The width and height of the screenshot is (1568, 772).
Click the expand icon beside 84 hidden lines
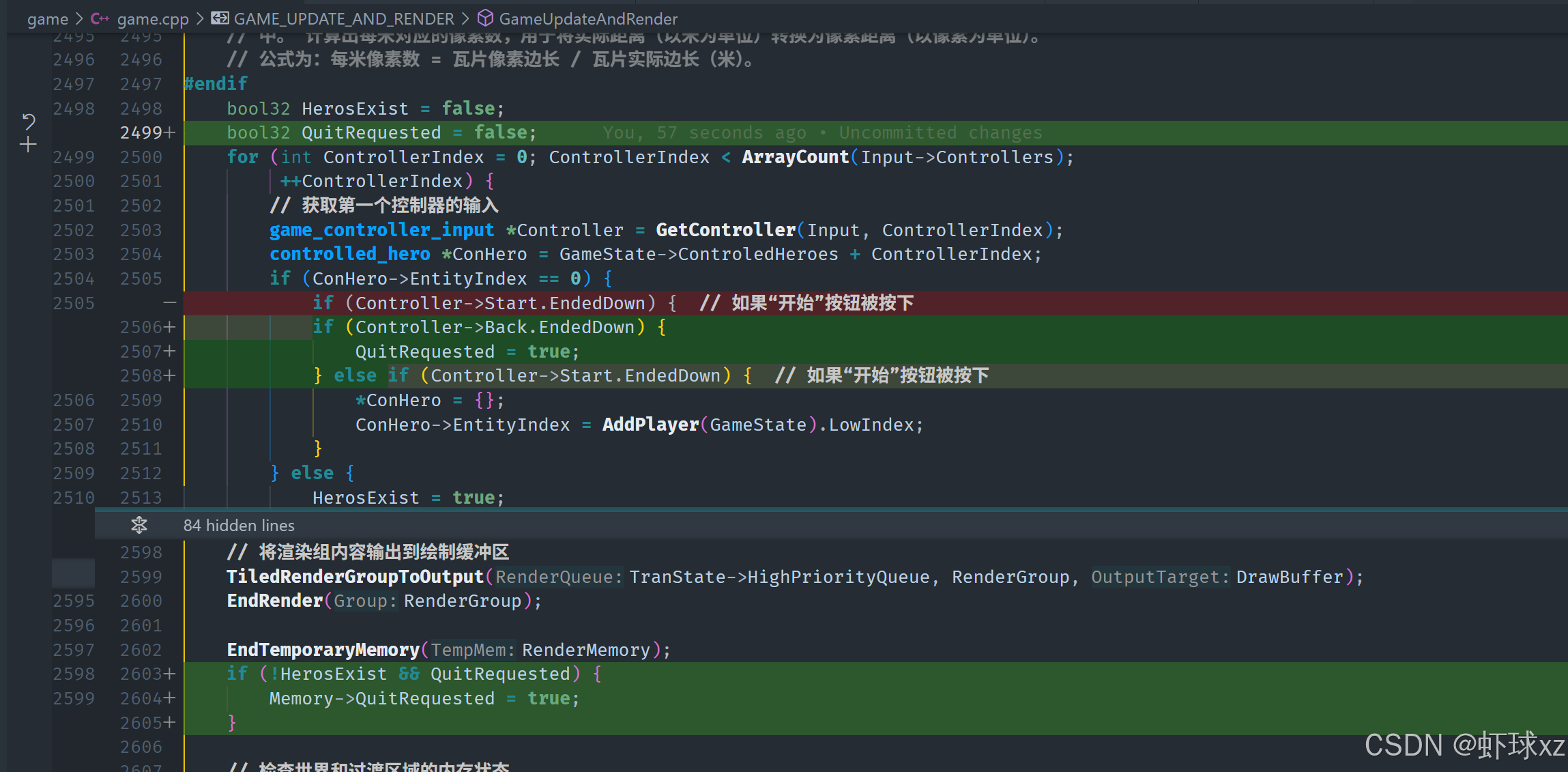pyautogui.click(x=139, y=525)
